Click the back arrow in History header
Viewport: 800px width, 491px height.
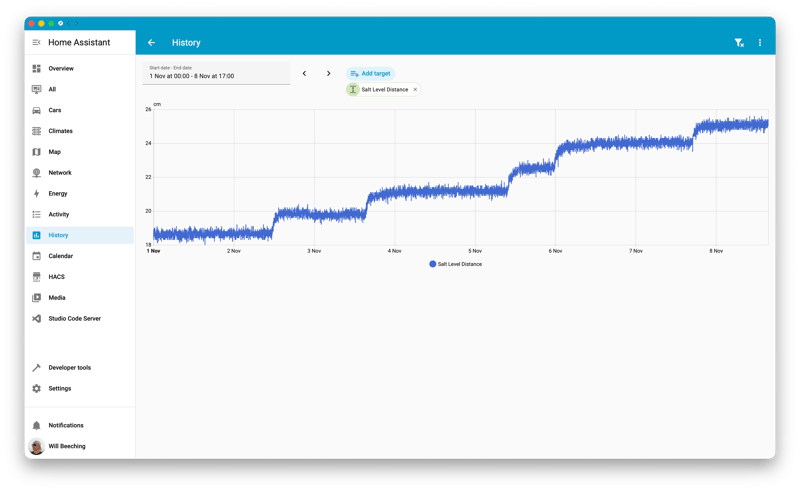[151, 43]
